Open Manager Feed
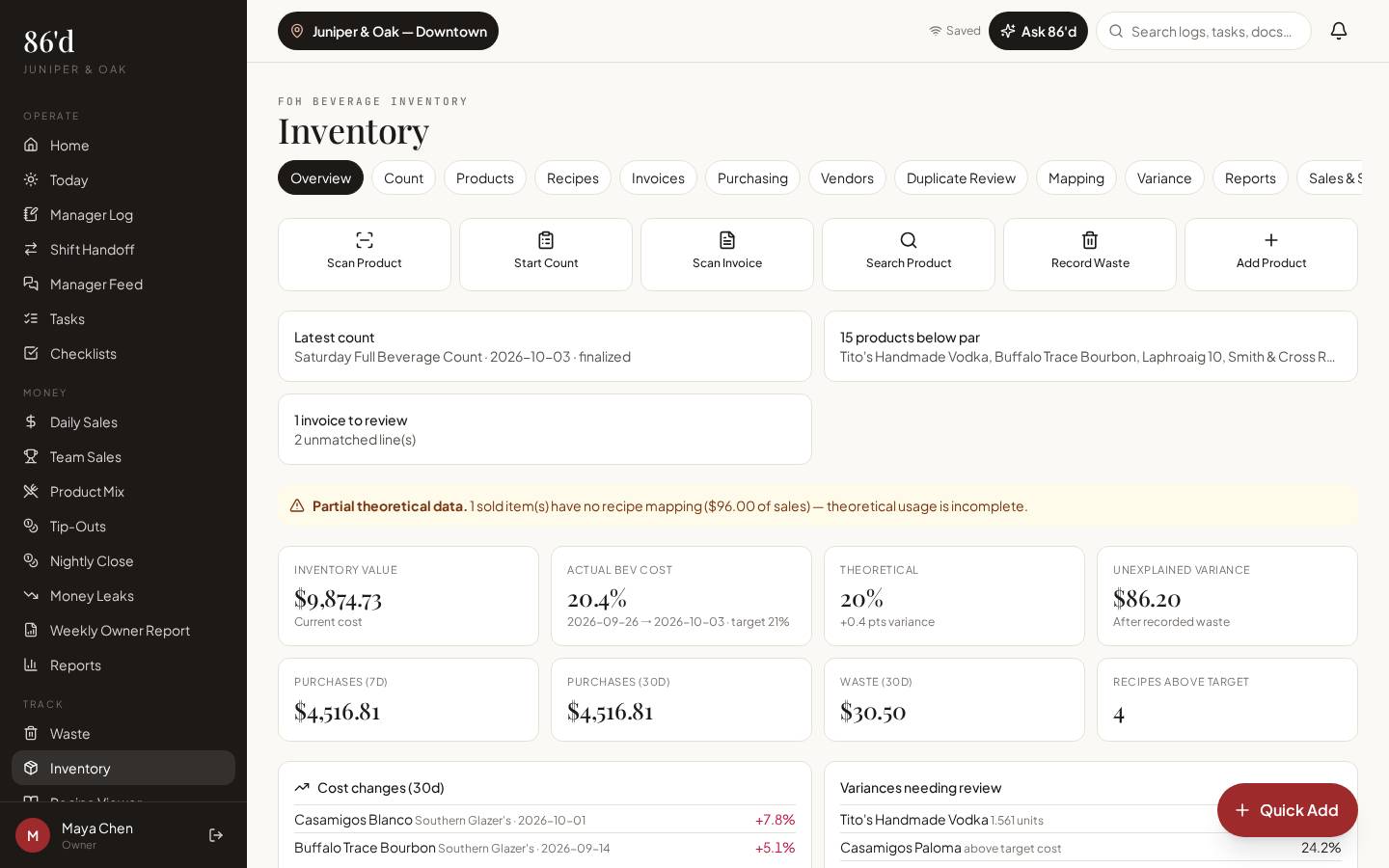The image size is (1389, 868). click(123, 284)
